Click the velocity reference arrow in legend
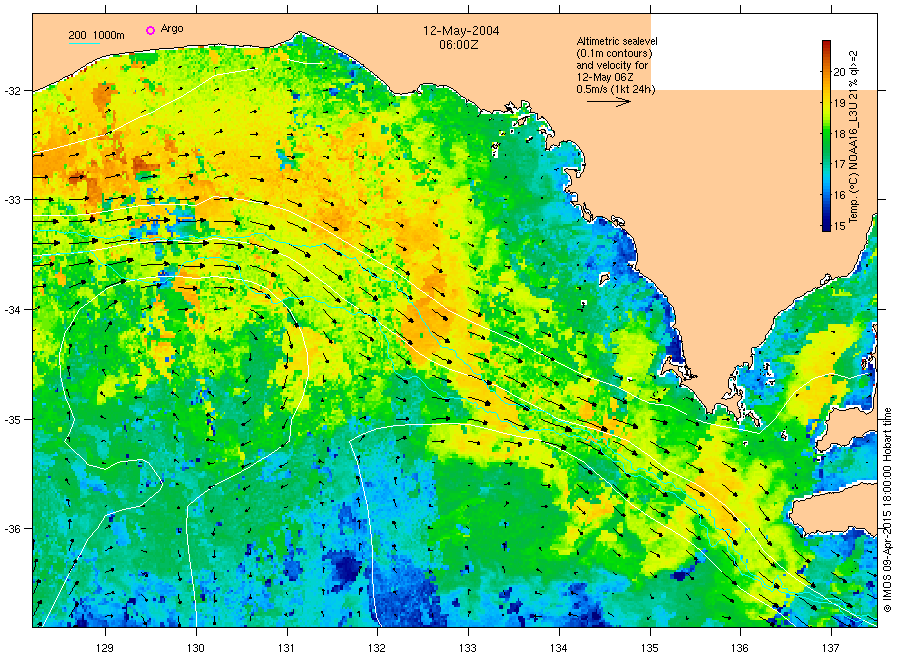This screenshot has height=660, width=900. pos(609,102)
